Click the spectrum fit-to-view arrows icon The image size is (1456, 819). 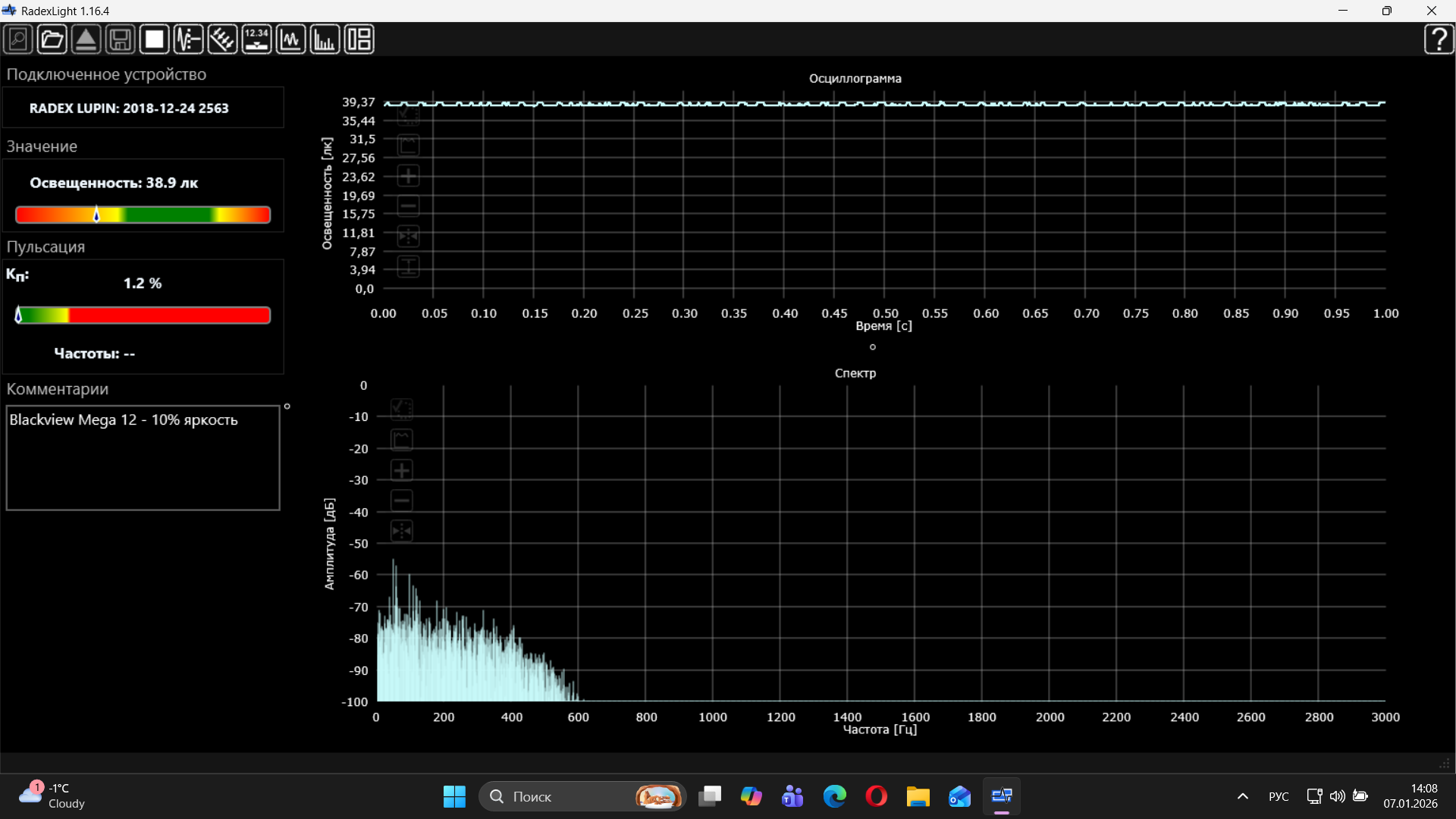pos(402,531)
